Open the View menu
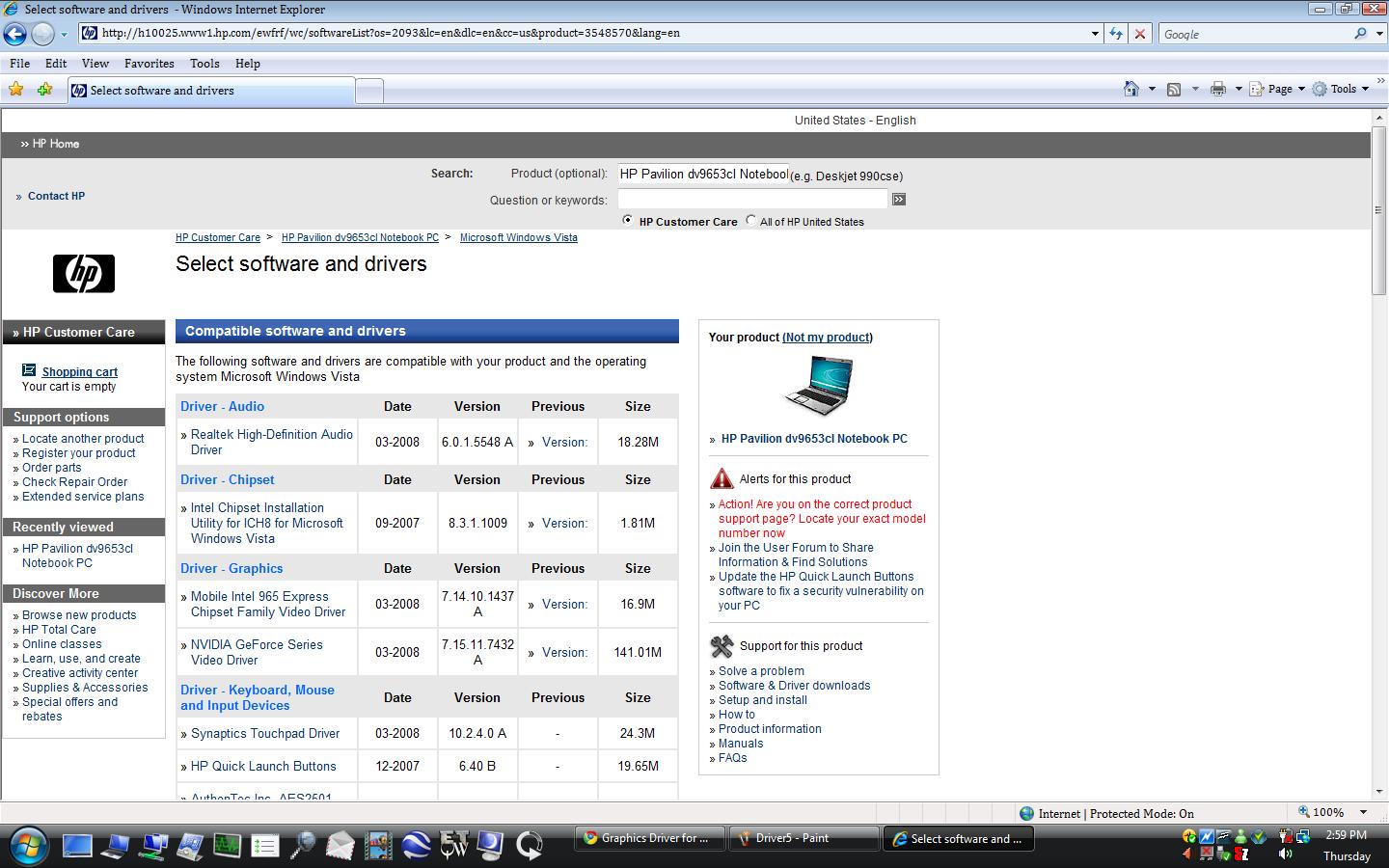 (95, 63)
